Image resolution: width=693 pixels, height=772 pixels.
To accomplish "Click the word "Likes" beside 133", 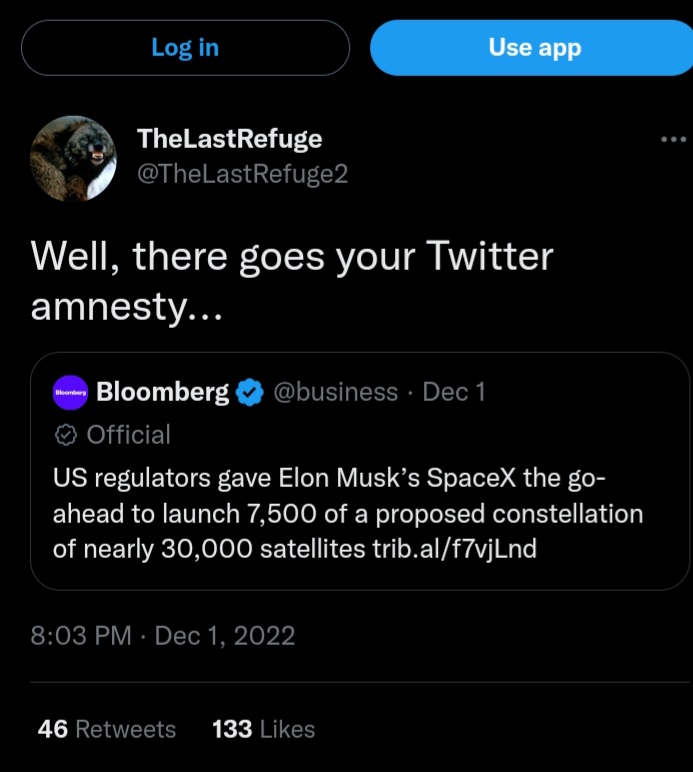I will [287, 730].
